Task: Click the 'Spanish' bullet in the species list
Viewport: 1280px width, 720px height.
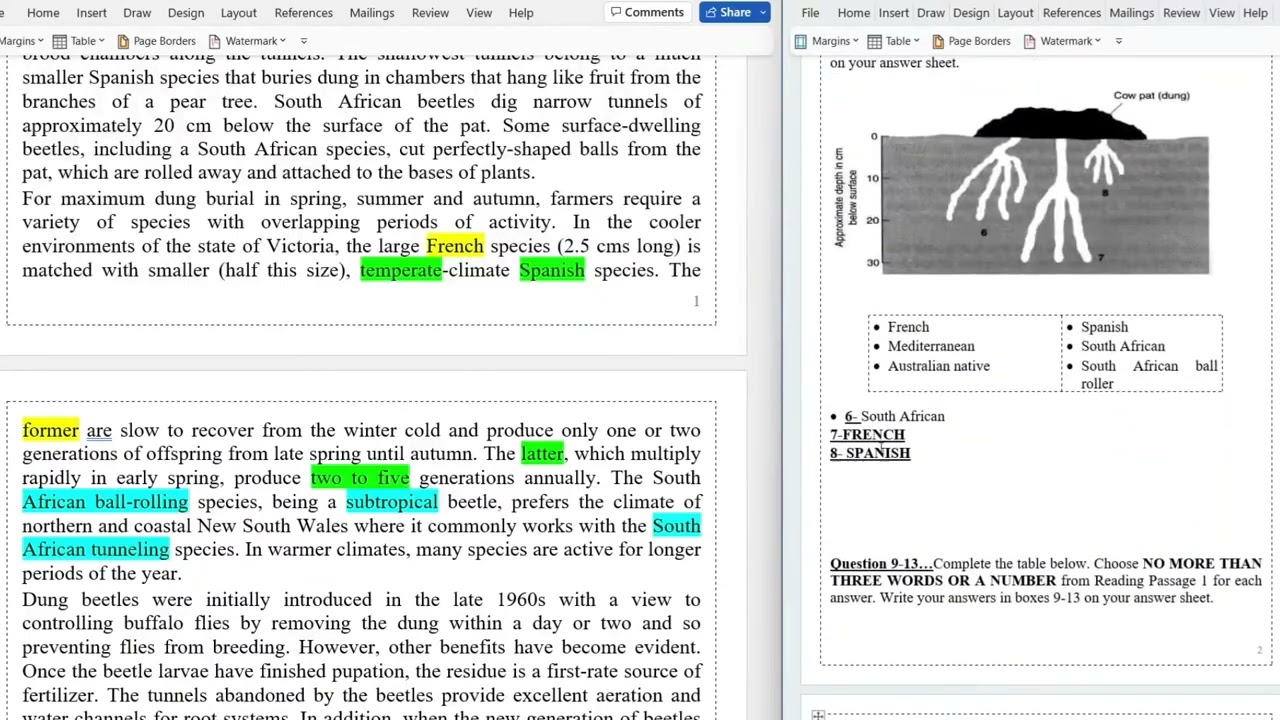Action: coord(1104,327)
